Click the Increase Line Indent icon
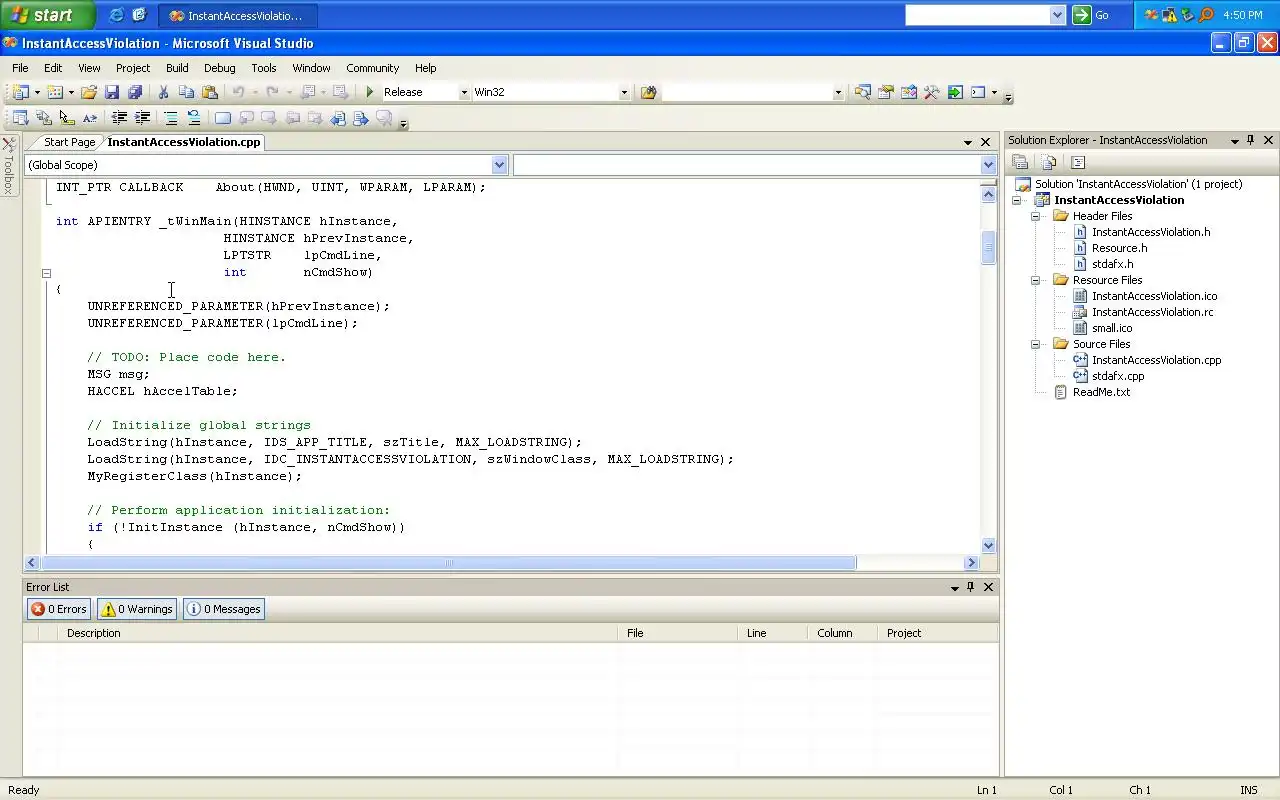 pyautogui.click(x=142, y=118)
